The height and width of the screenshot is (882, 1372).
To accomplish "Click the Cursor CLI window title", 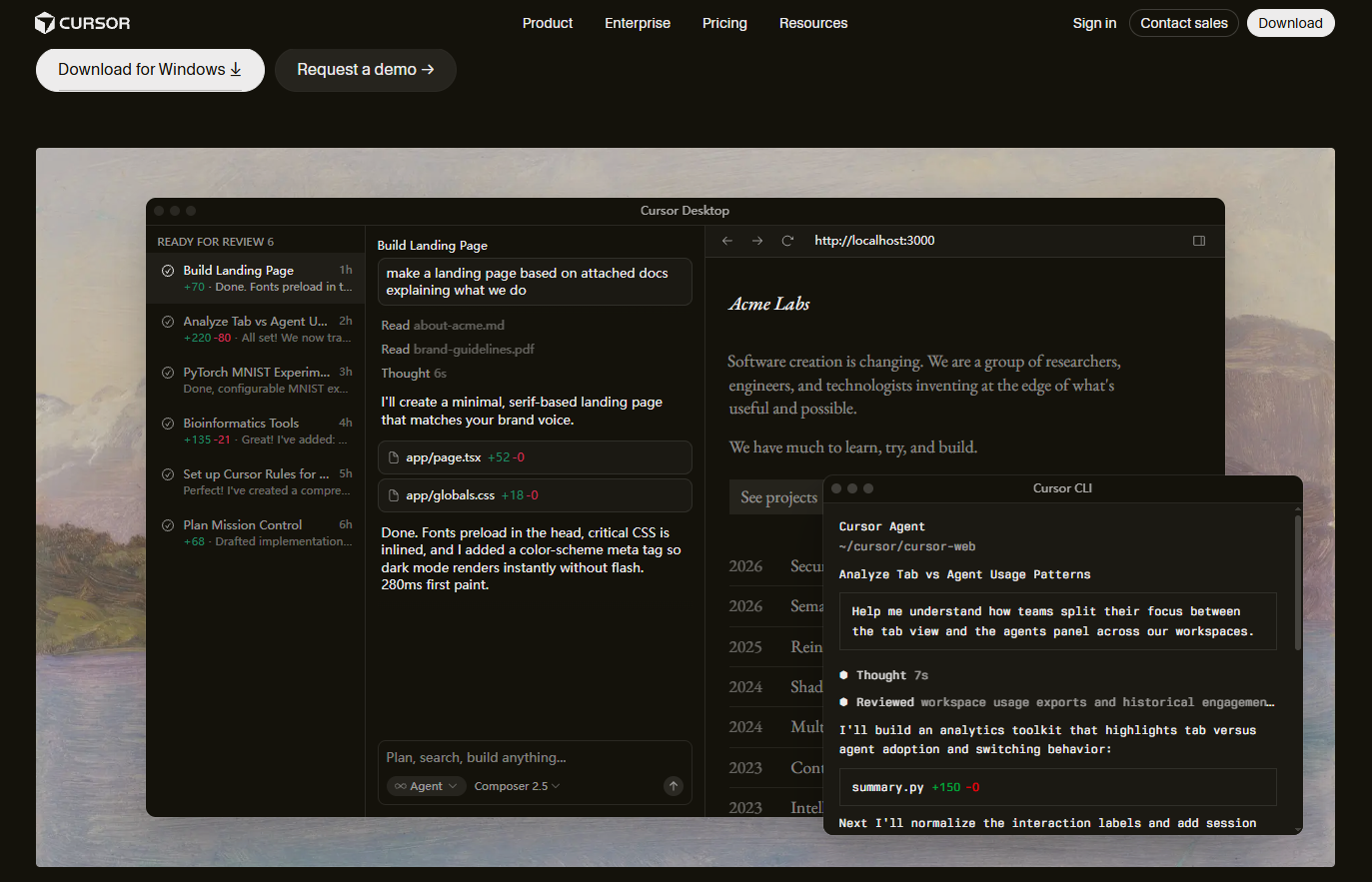I will tap(1062, 488).
